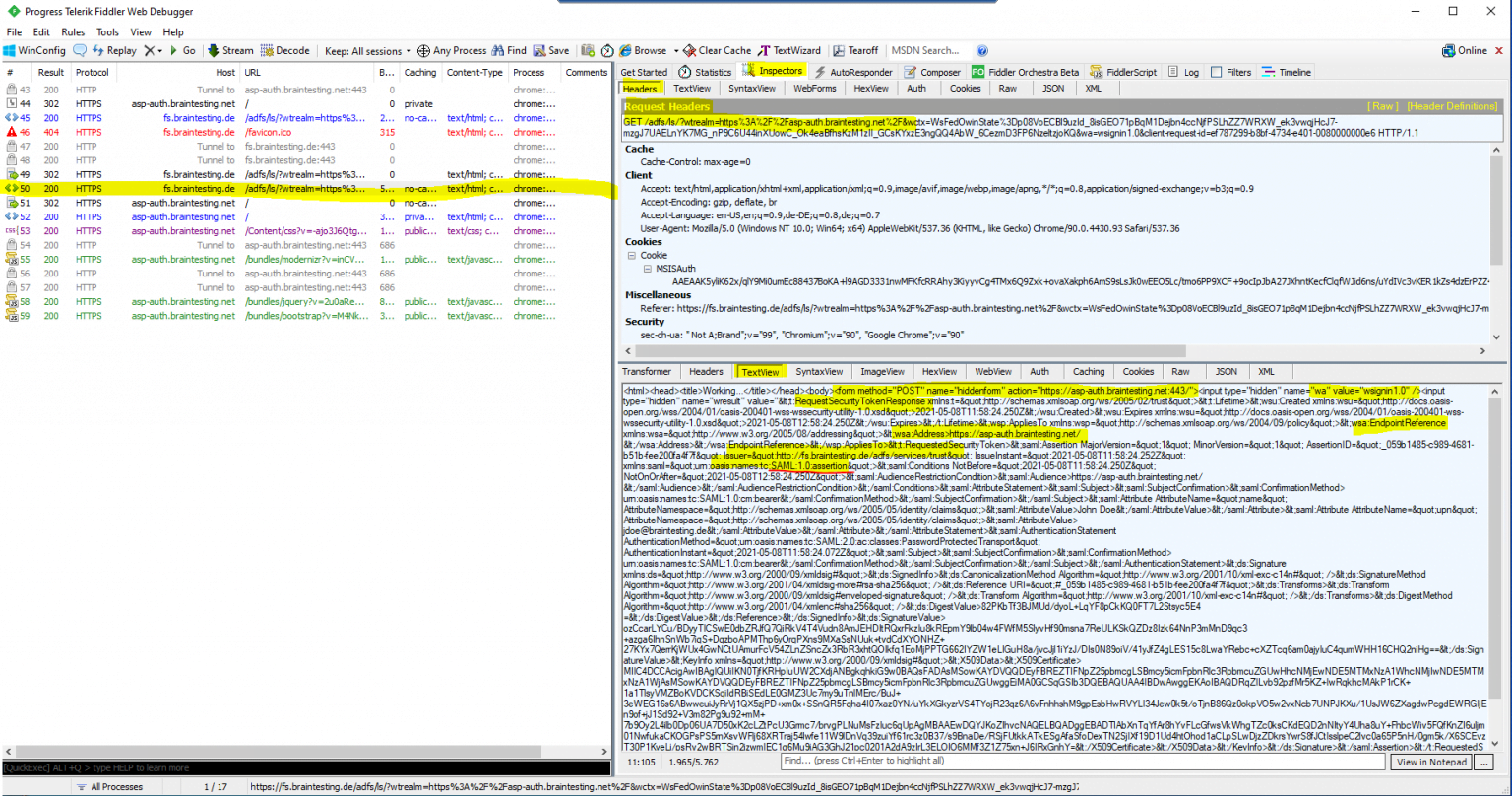Click the View in Notepad button

click(x=1429, y=762)
